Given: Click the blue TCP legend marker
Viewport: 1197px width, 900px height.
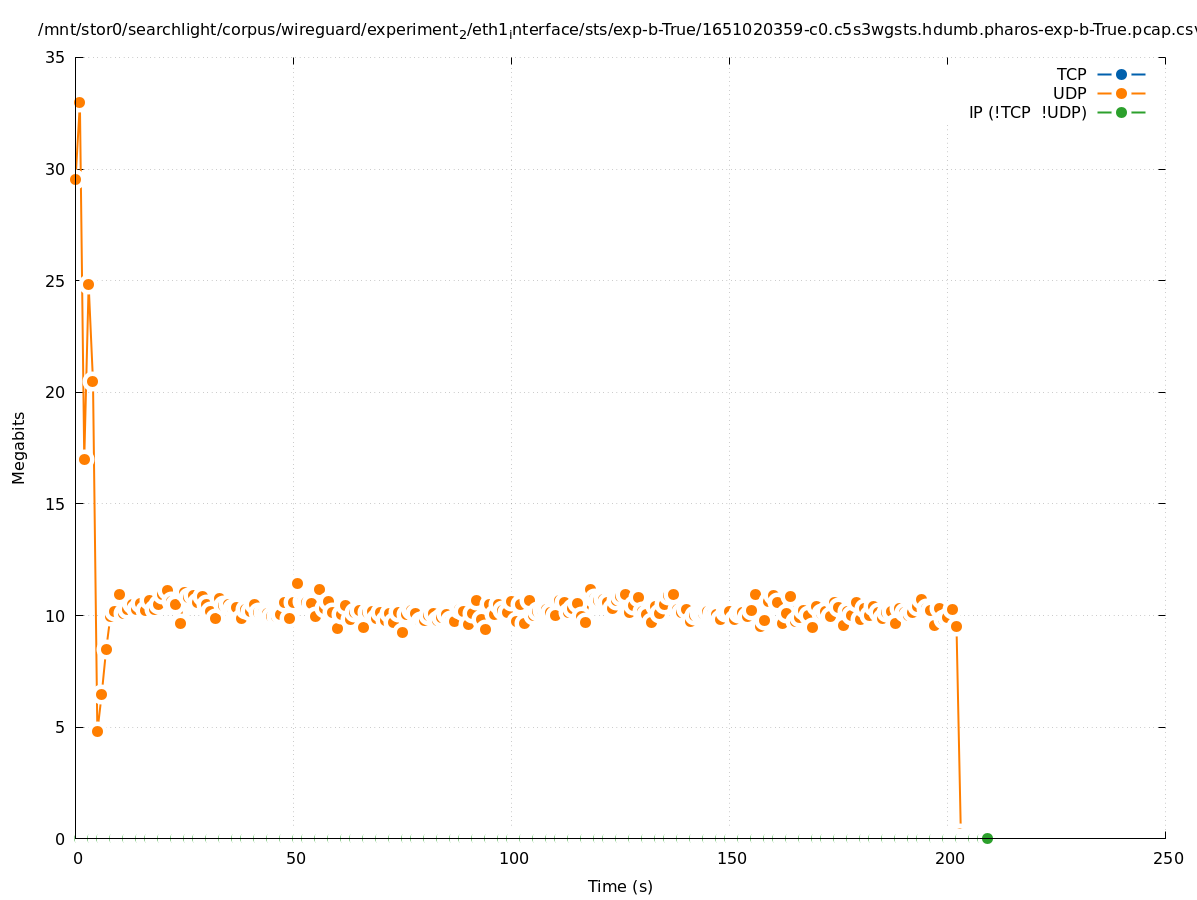Looking at the screenshot, I should [x=1121, y=74].
